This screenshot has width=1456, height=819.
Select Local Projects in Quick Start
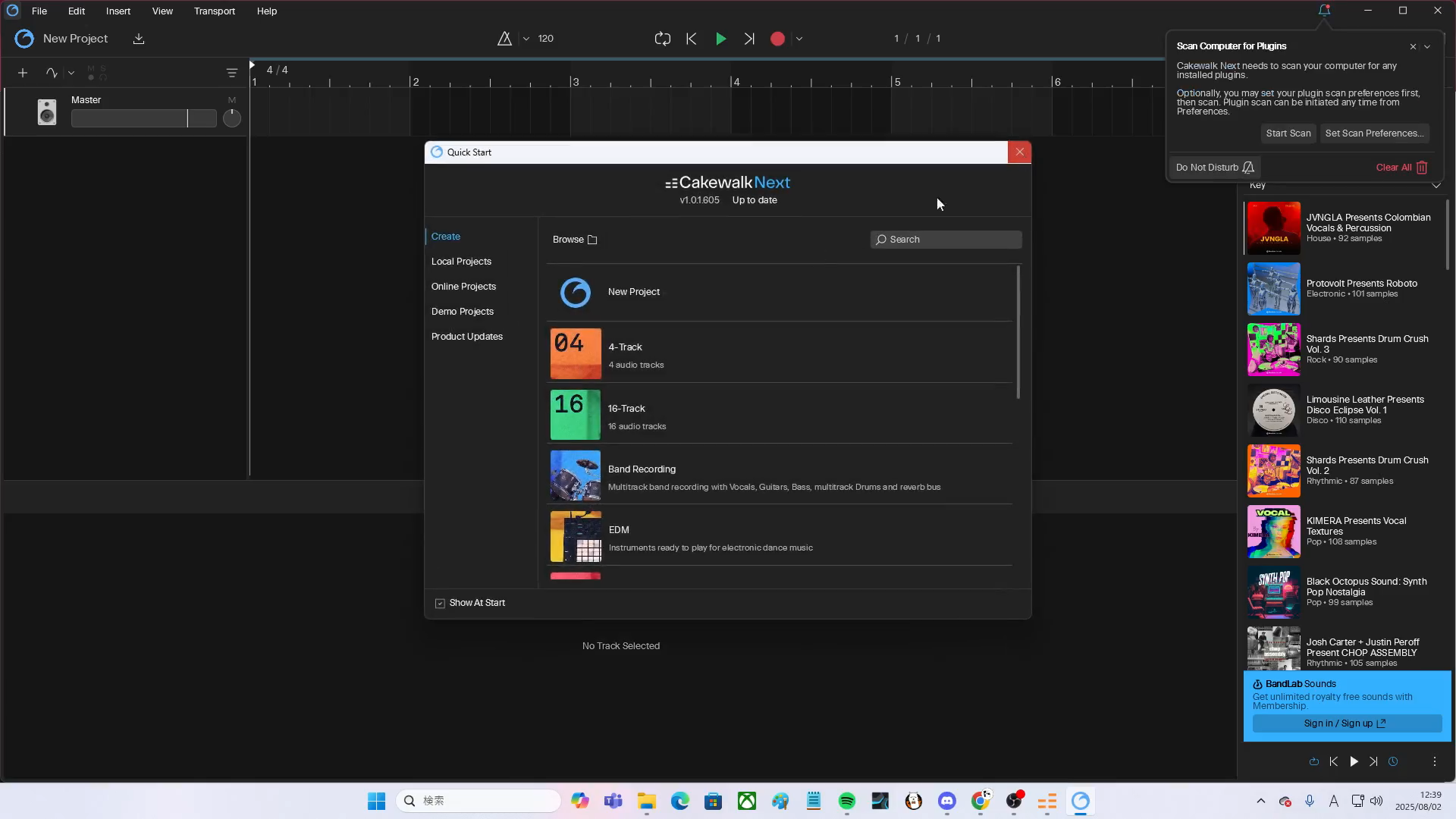(x=461, y=262)
